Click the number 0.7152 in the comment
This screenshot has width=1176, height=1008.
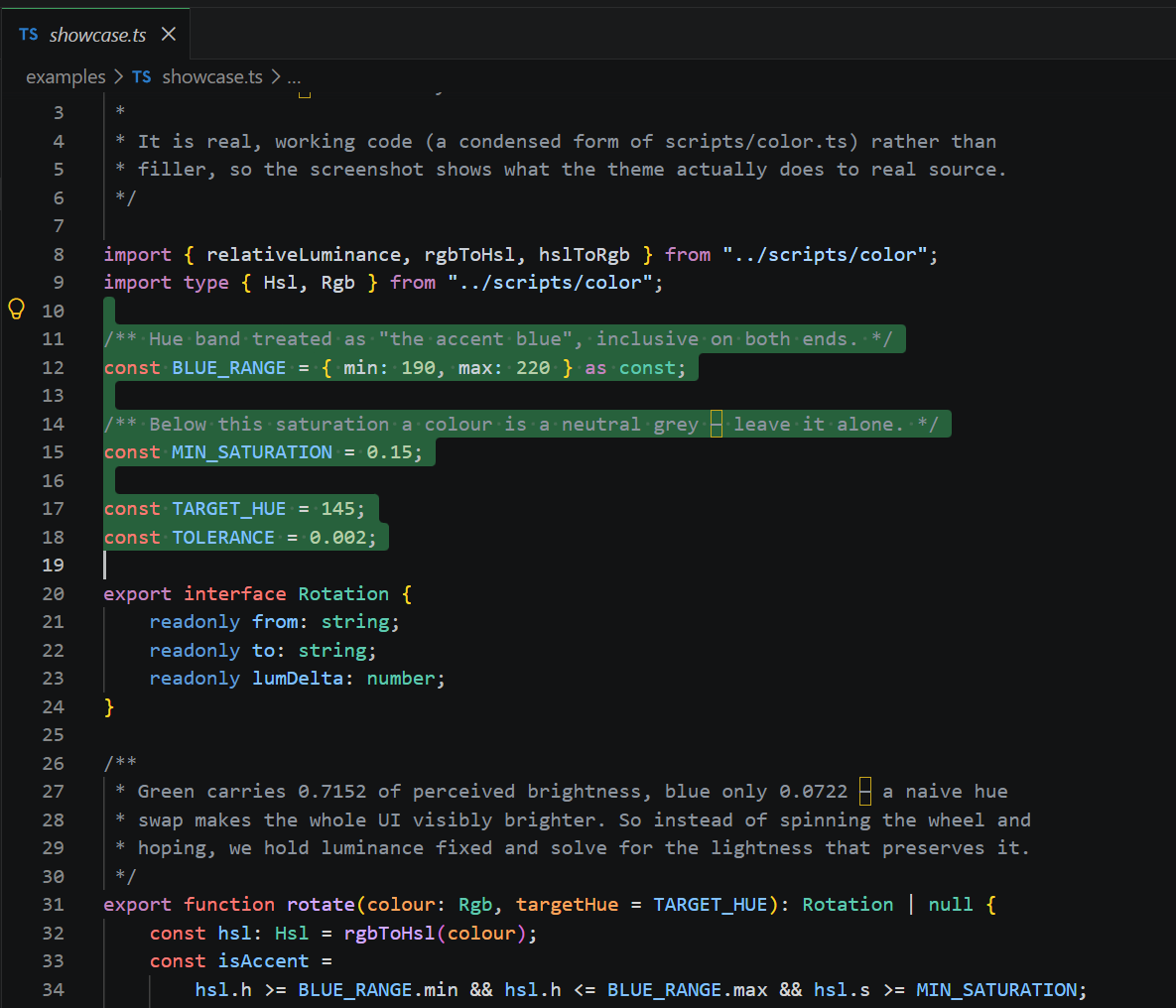(332, 792)
